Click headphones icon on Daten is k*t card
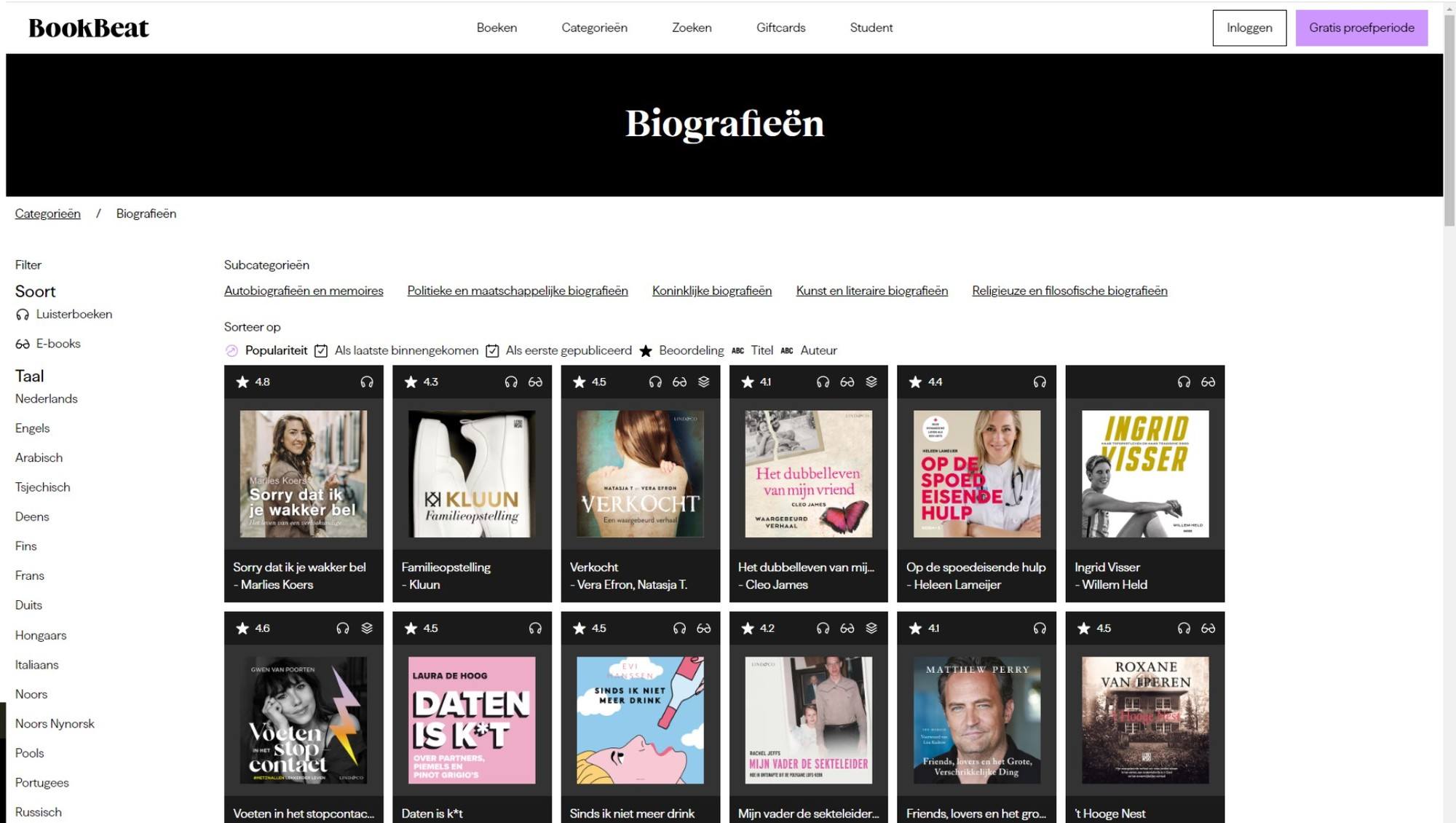Viewport: 1456px width, 823px height. point(535,628)
